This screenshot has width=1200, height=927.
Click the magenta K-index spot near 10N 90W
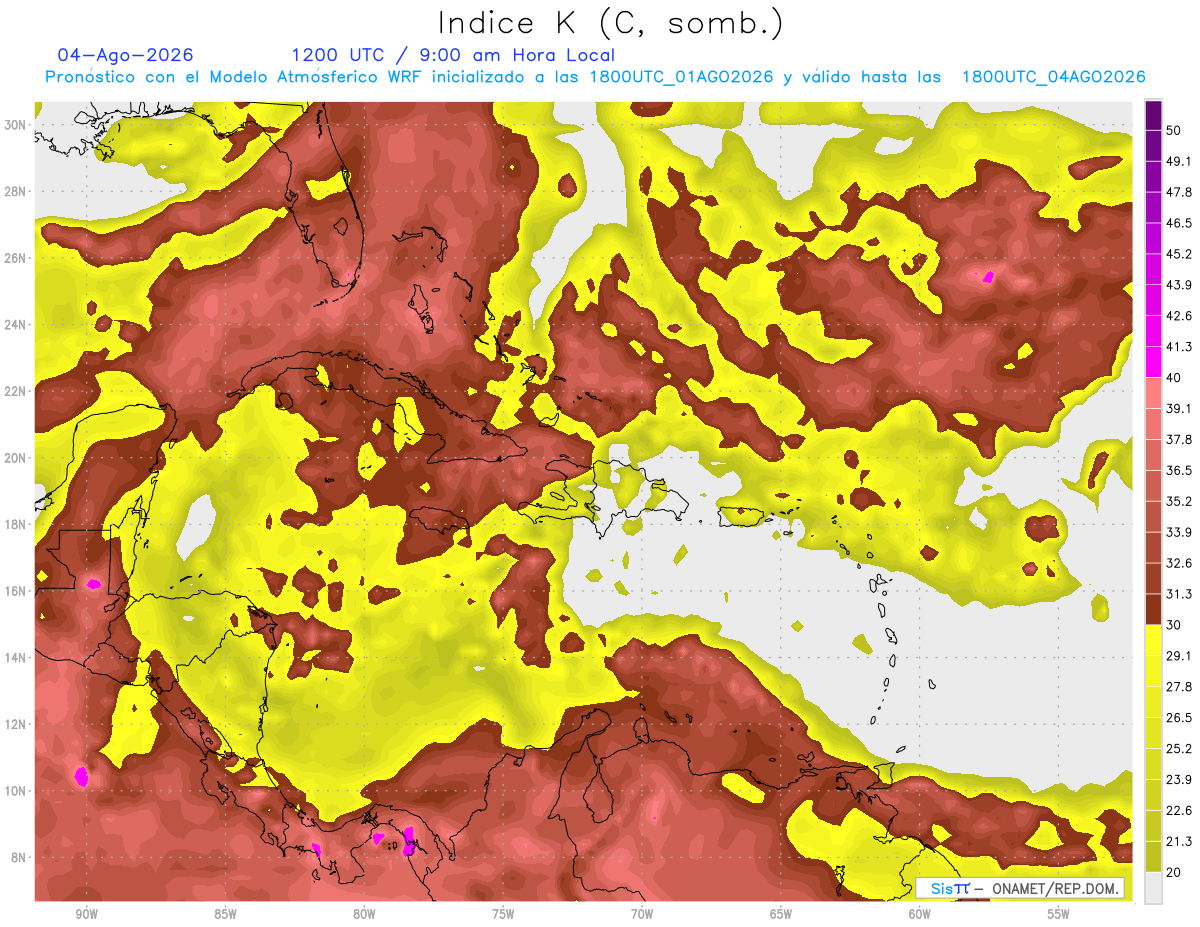point(82,776)
